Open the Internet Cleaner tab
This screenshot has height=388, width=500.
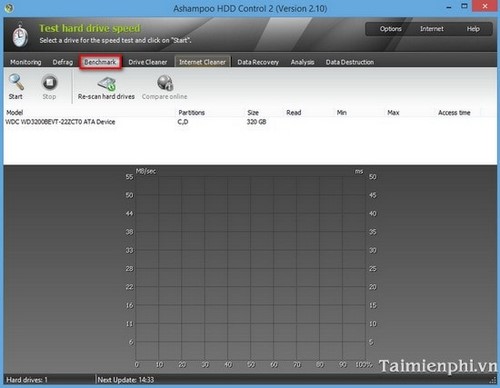coord(202,62)
